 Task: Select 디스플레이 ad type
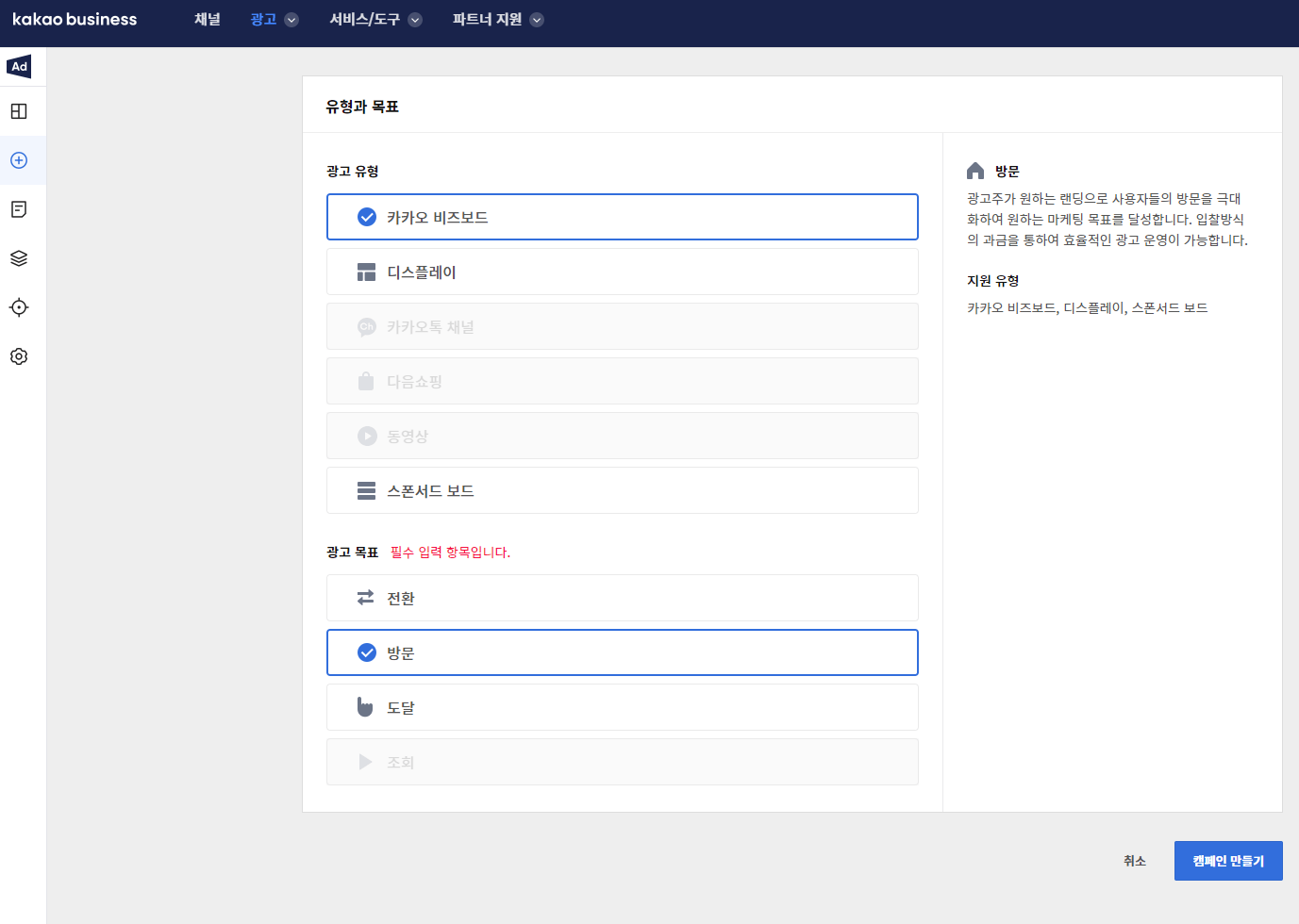[x=623, y=272]
